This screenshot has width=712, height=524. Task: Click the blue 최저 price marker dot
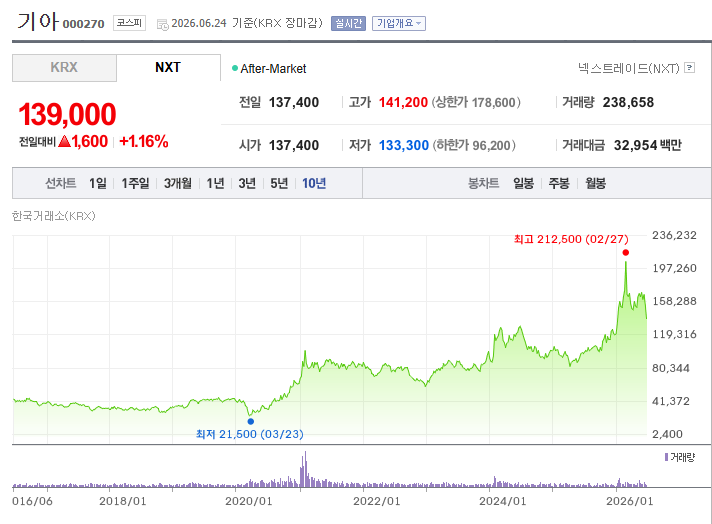251,421
